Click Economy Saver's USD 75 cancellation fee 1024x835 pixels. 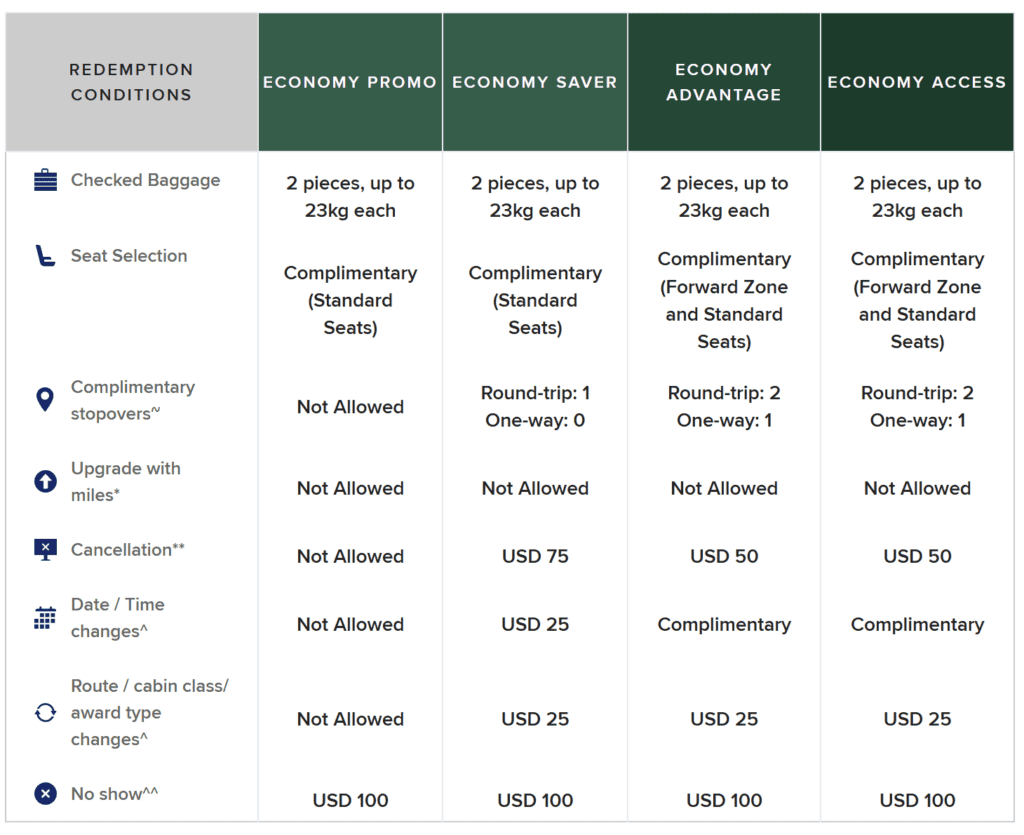[x=535, y=556]
